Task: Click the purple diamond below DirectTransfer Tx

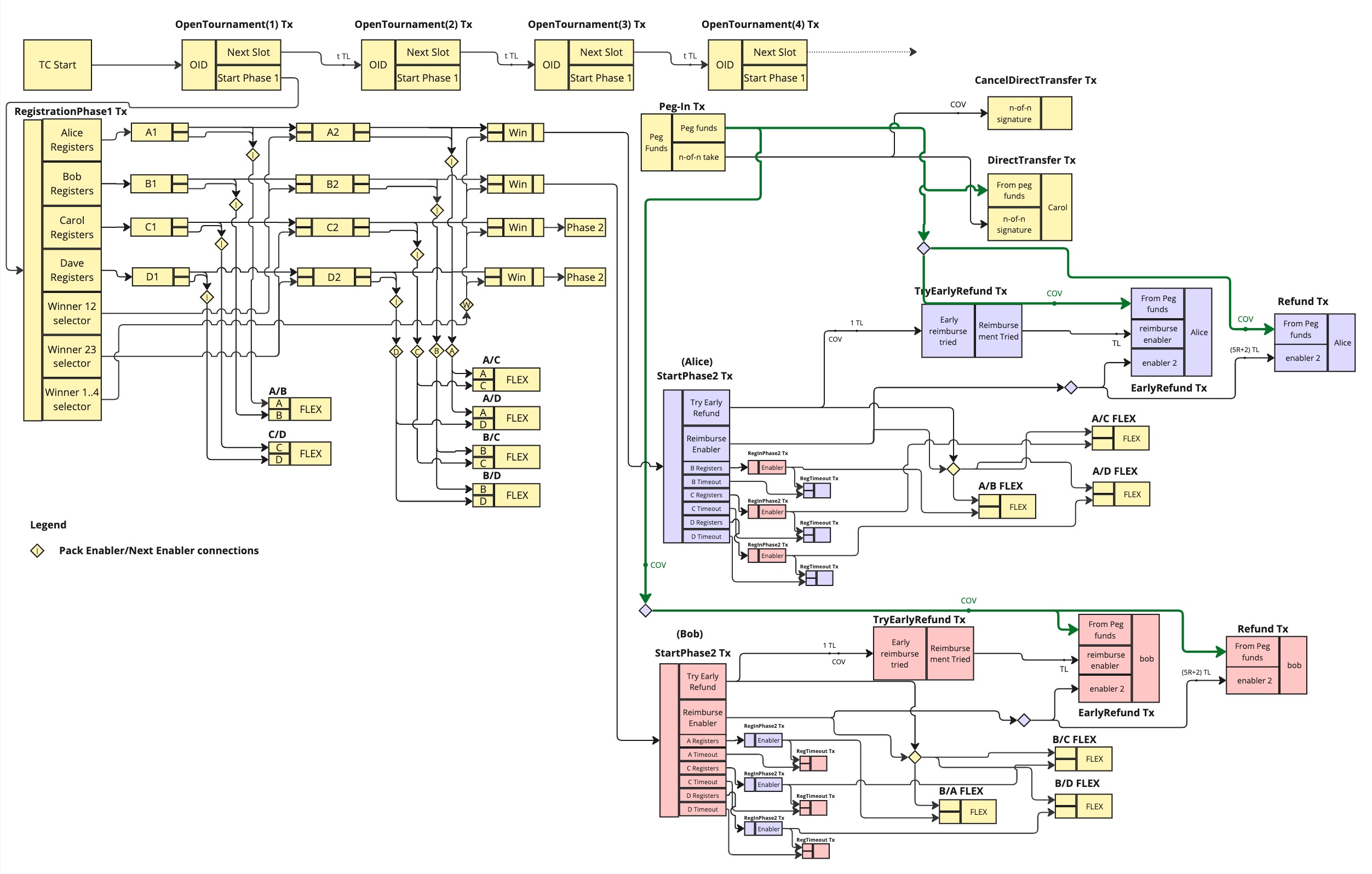Action: (923, 249)
